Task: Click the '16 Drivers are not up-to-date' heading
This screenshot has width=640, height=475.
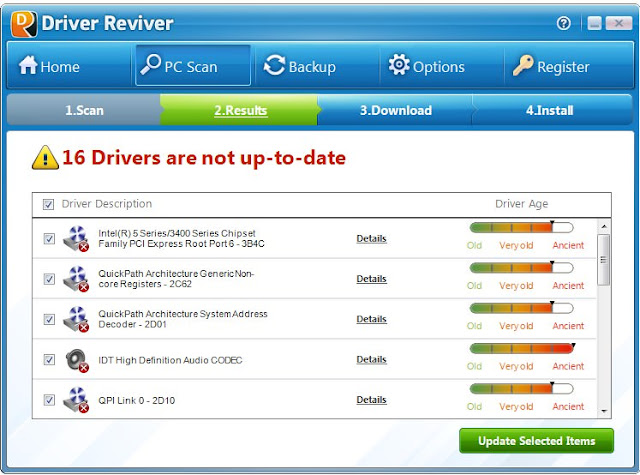Action: [204, 158]
